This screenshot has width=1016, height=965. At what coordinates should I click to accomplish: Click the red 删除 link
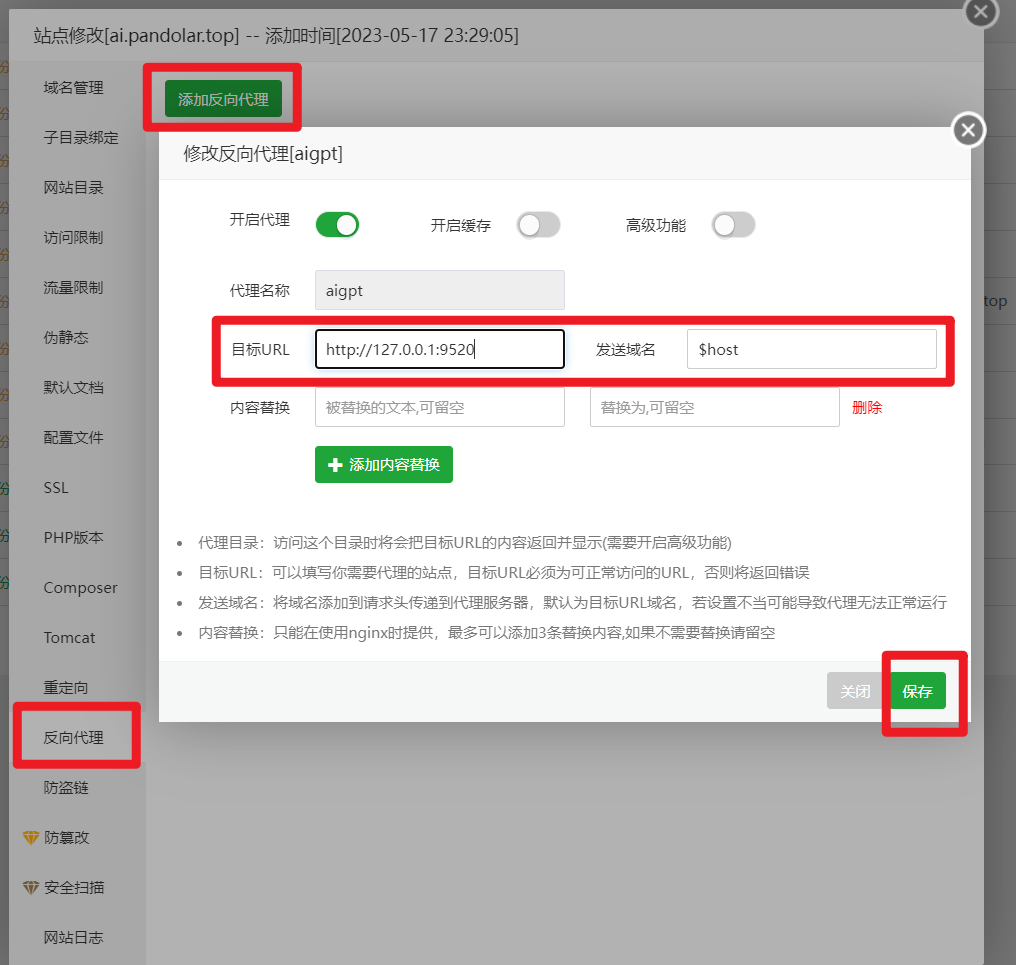click(x=867, y=408)
